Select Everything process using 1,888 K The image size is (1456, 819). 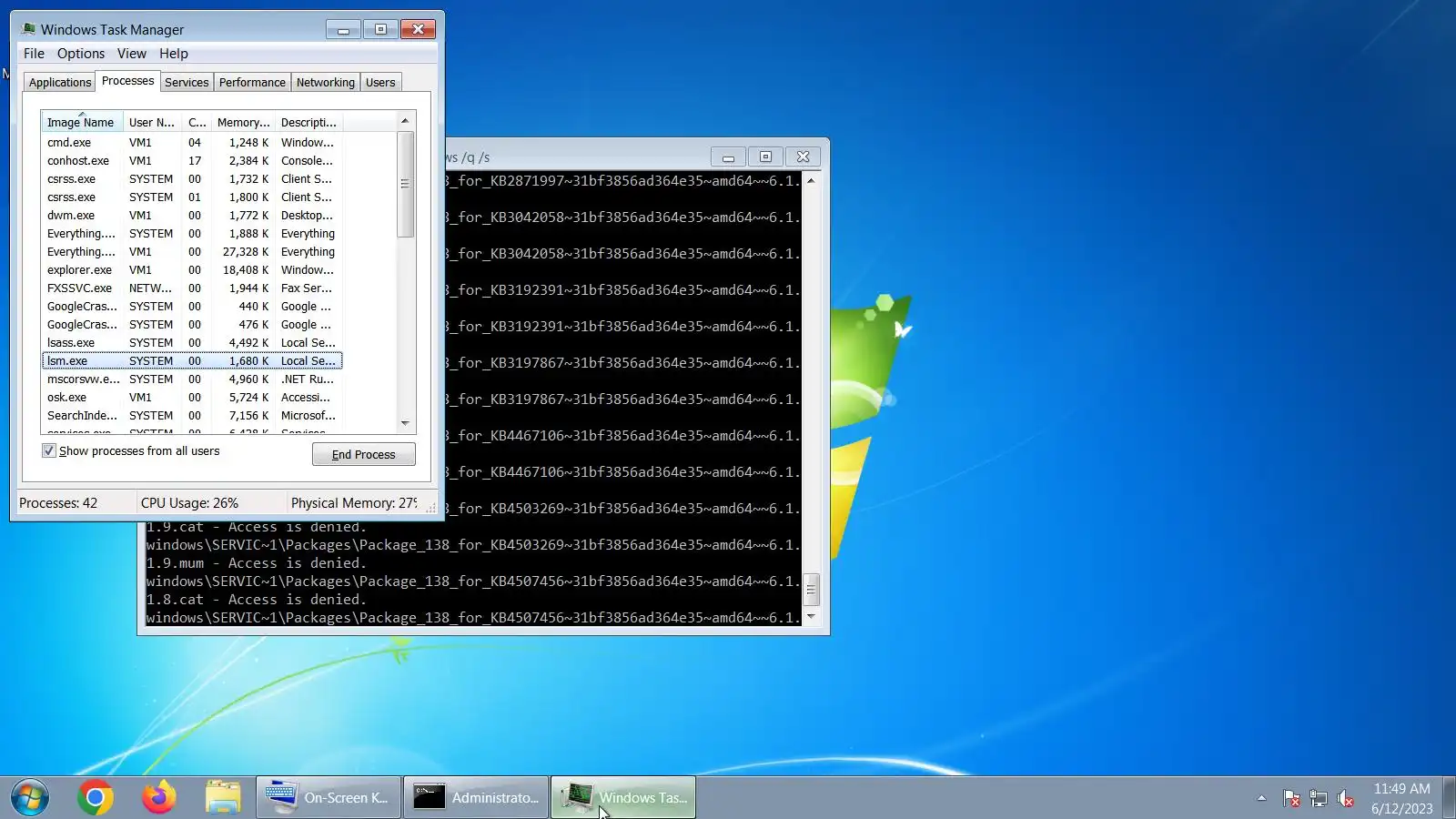(x=192, y=234)
